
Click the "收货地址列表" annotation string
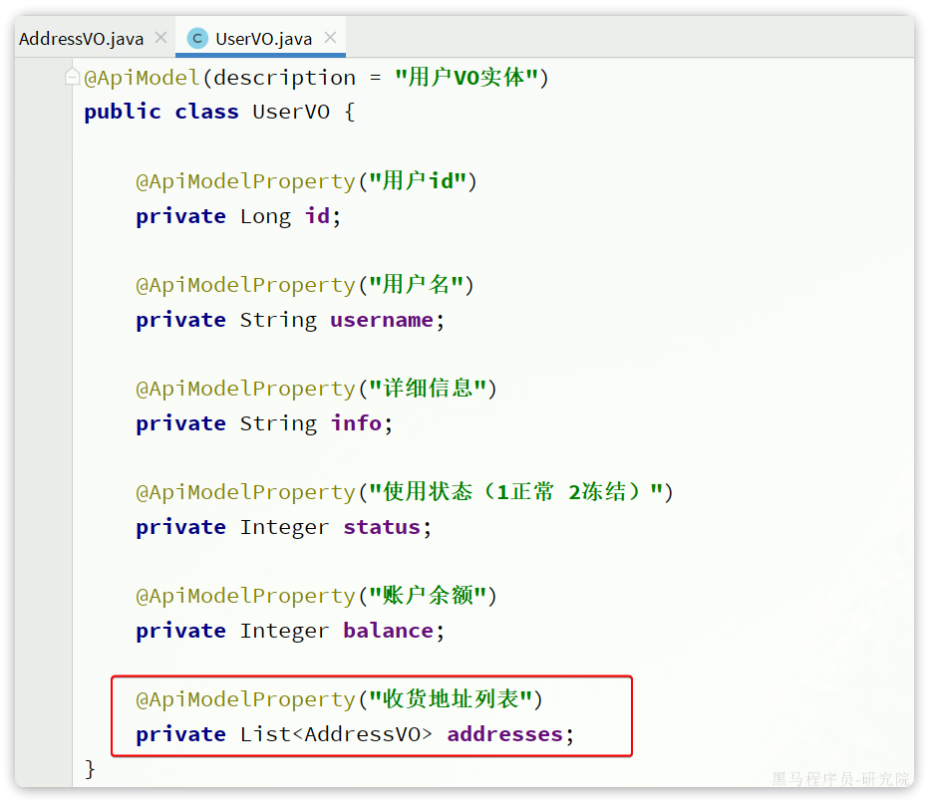[x=450, y=699]
